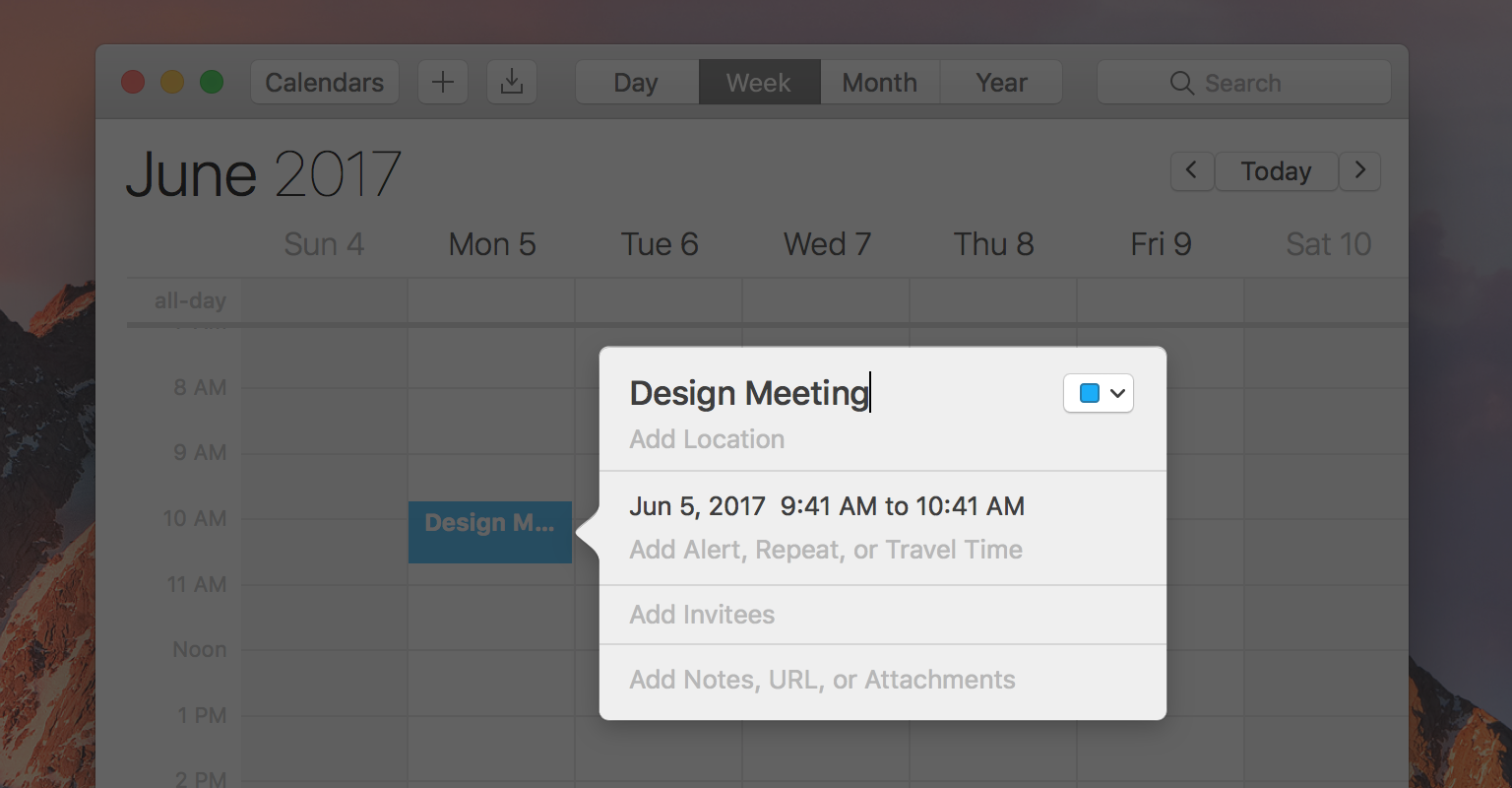Go to next week with right arrow
Viewport: 1512px width, 788px height.
point(1360,171)
